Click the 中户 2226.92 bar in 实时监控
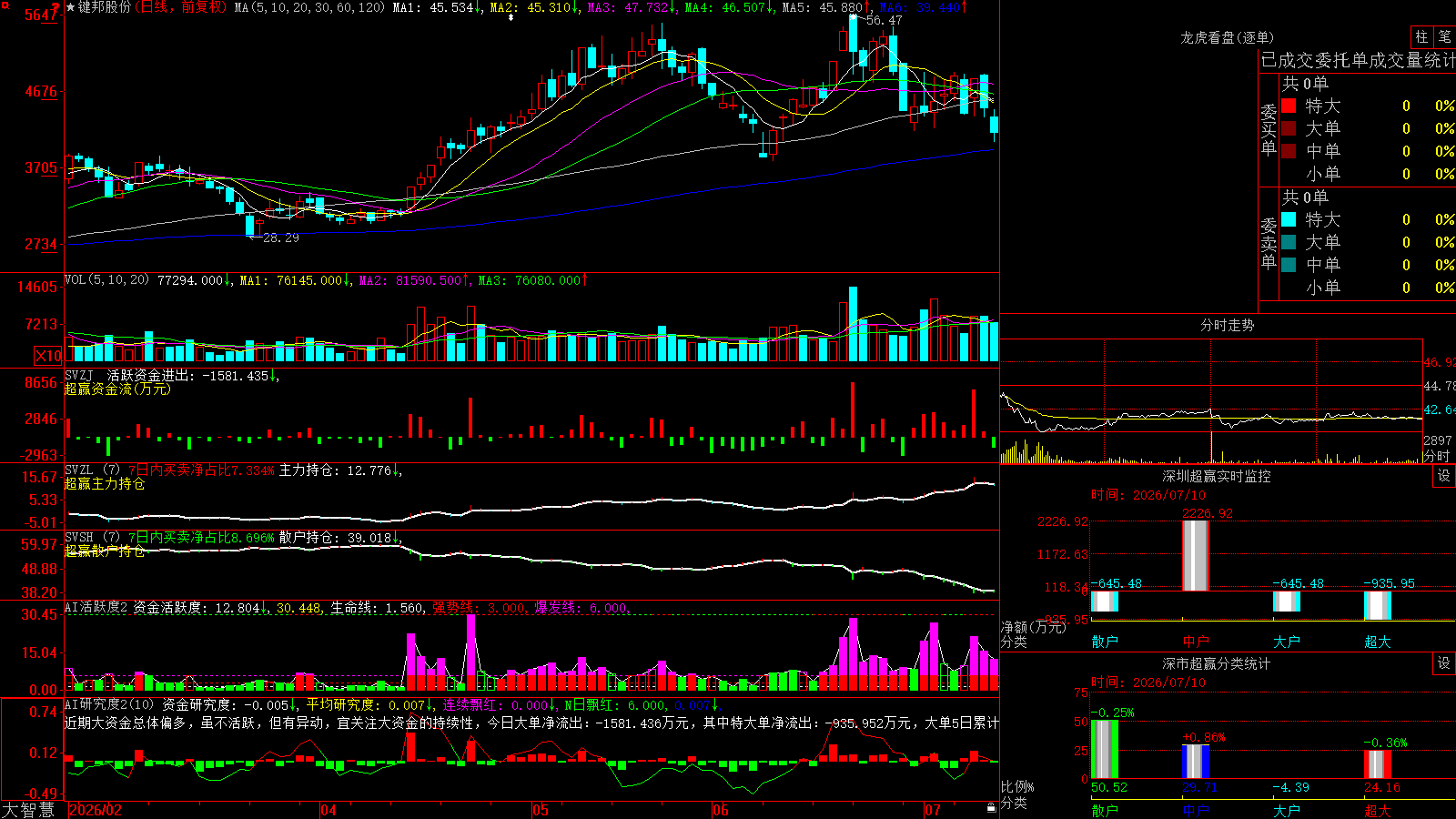Screen dimensions: 1456x819 click(1196, 555)
